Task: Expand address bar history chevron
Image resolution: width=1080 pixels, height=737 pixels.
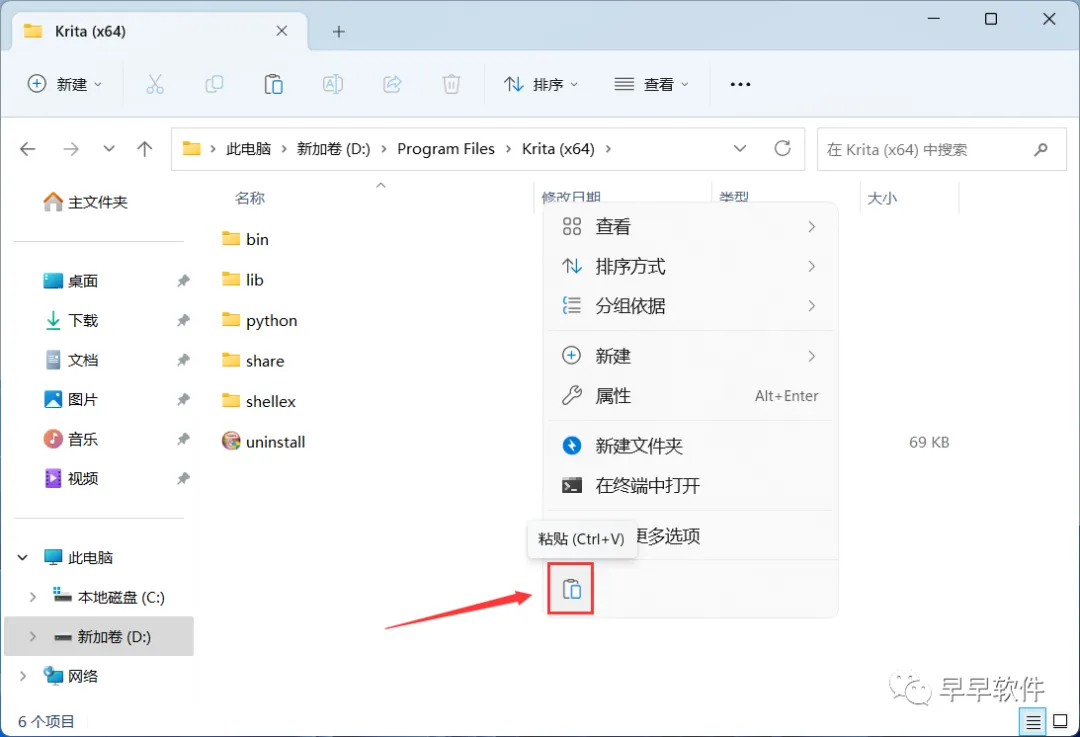Action: pyautogui.click(x=740, y=149)
